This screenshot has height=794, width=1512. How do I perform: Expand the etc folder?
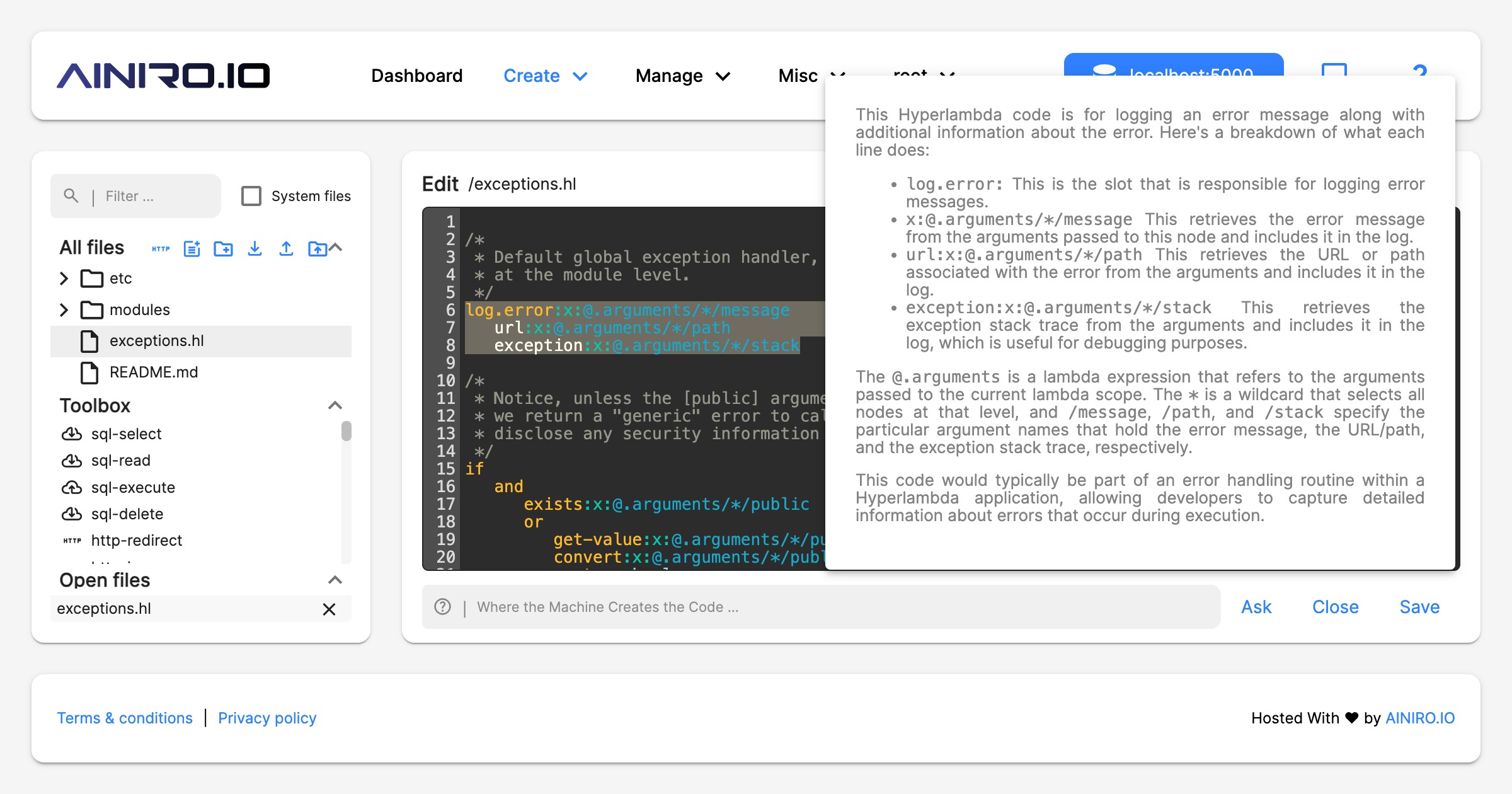pyautogui.click(x=64, y=278)
